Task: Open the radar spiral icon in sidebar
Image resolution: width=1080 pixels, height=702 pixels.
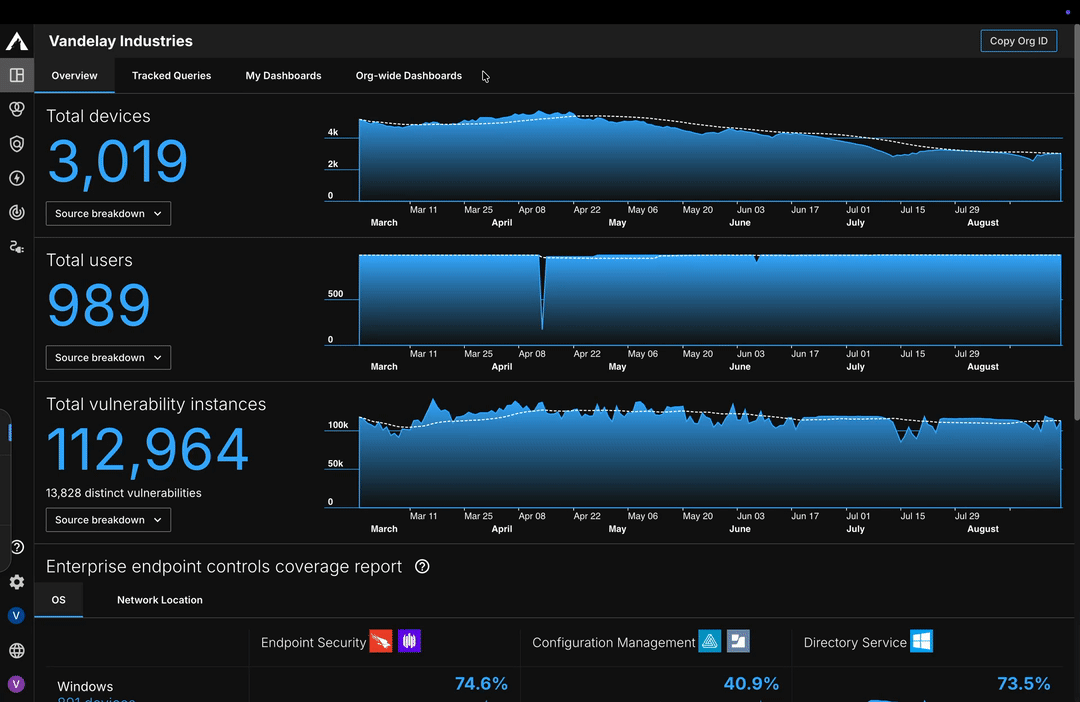Action: click(x=17, y=212)
